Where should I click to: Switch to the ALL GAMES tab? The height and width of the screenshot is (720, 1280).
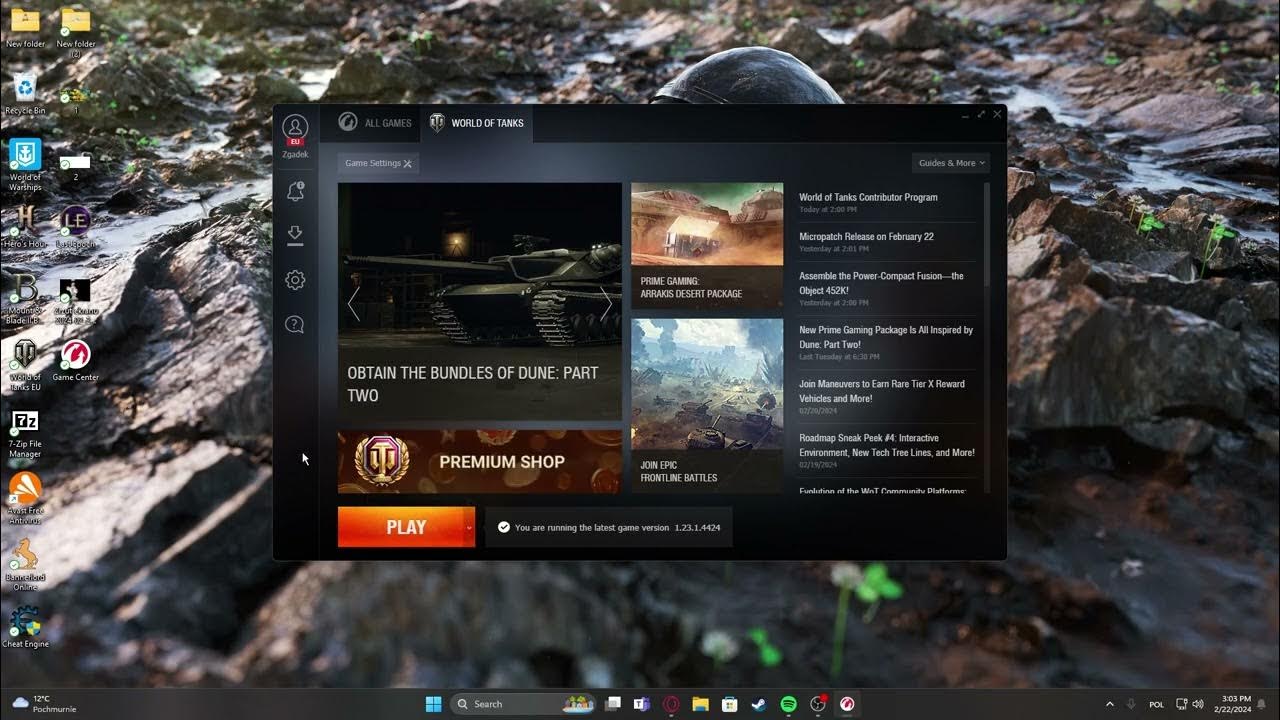tap(374, 122)
